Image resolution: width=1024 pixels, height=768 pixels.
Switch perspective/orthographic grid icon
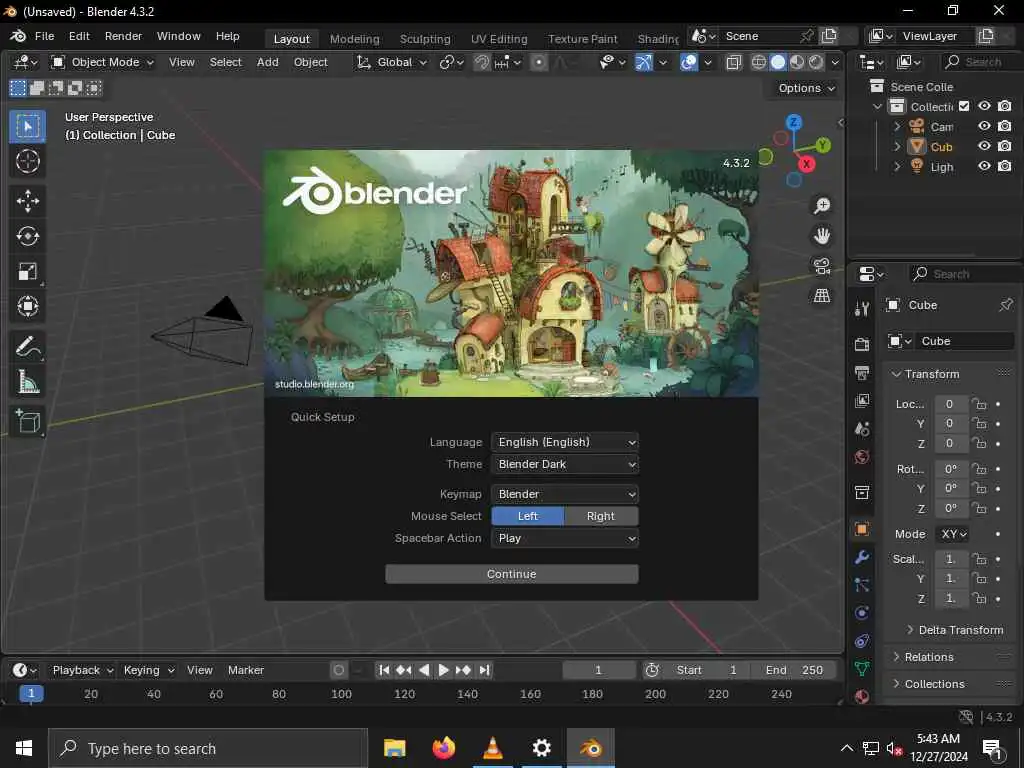point(822,296)
